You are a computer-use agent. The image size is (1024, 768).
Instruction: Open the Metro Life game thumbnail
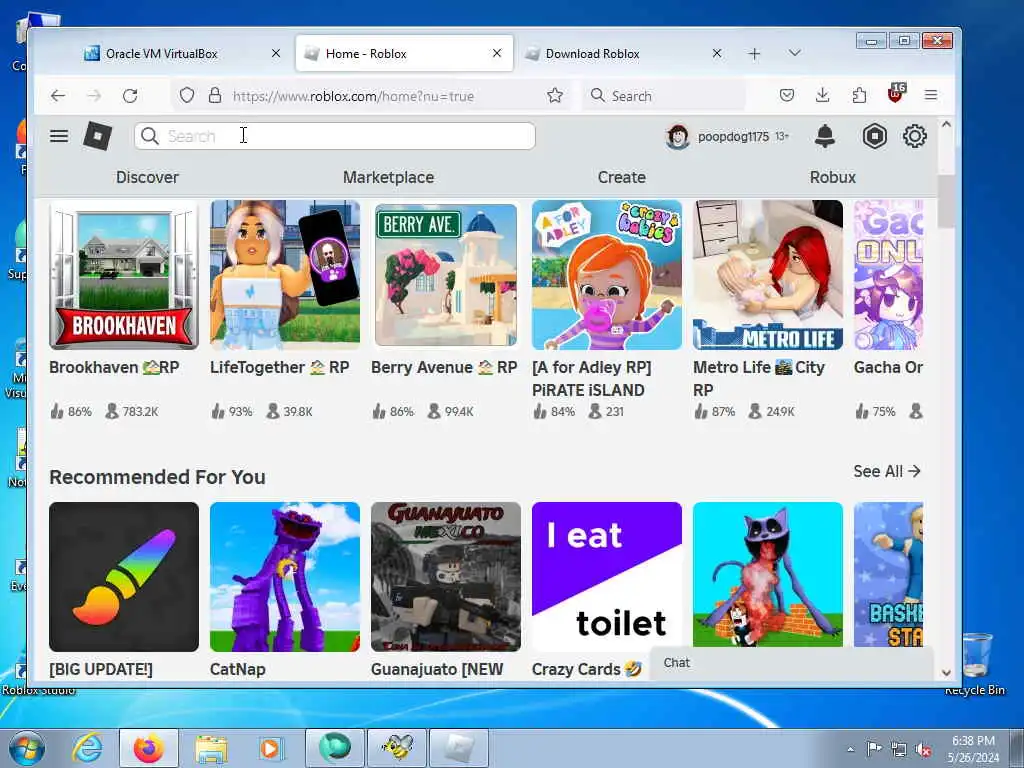pos(767,275)
